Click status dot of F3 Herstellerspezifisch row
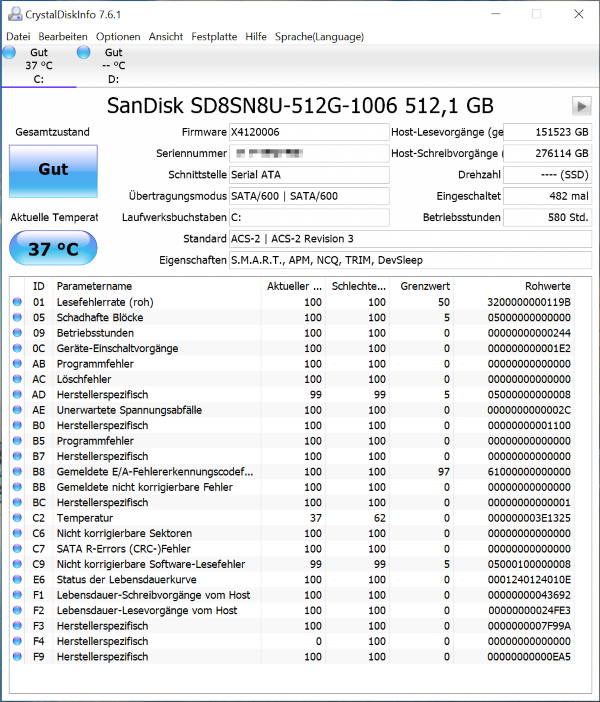The height and width of the screenshot is (702, 600). 17,626
